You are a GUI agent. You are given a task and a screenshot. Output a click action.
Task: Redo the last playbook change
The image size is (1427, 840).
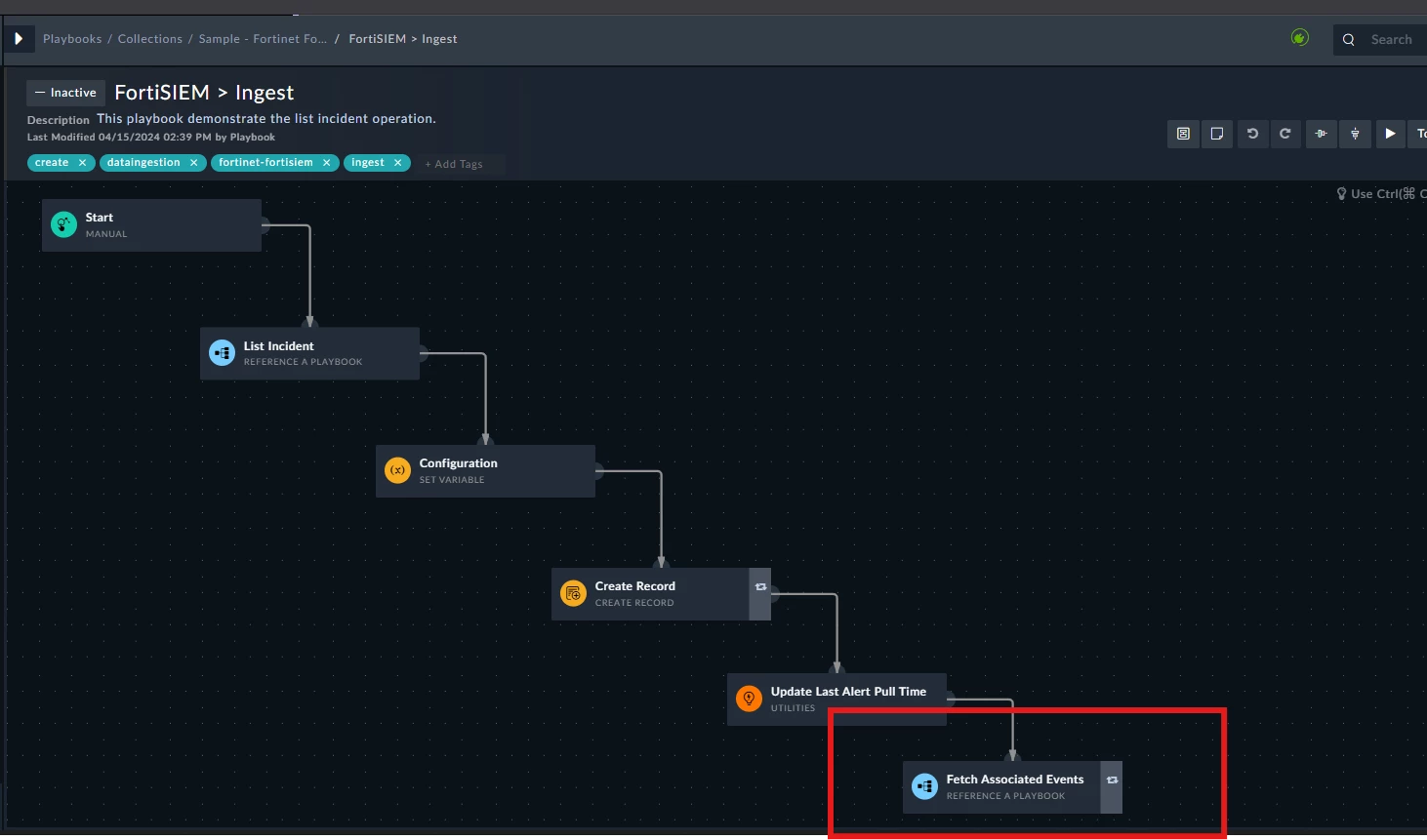[x=1285, y=134]
